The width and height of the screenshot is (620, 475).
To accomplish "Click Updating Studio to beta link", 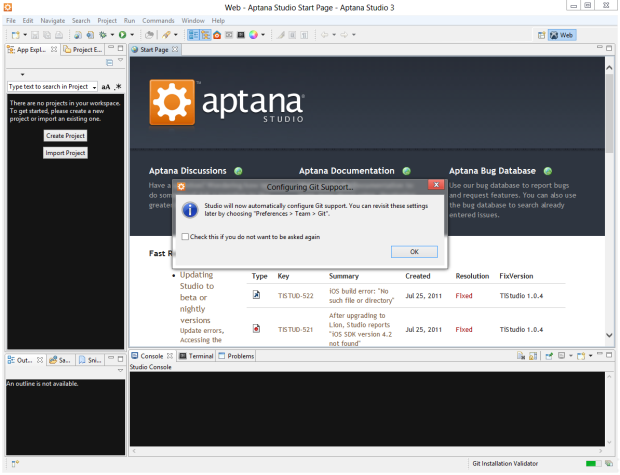I will (197, 297).
